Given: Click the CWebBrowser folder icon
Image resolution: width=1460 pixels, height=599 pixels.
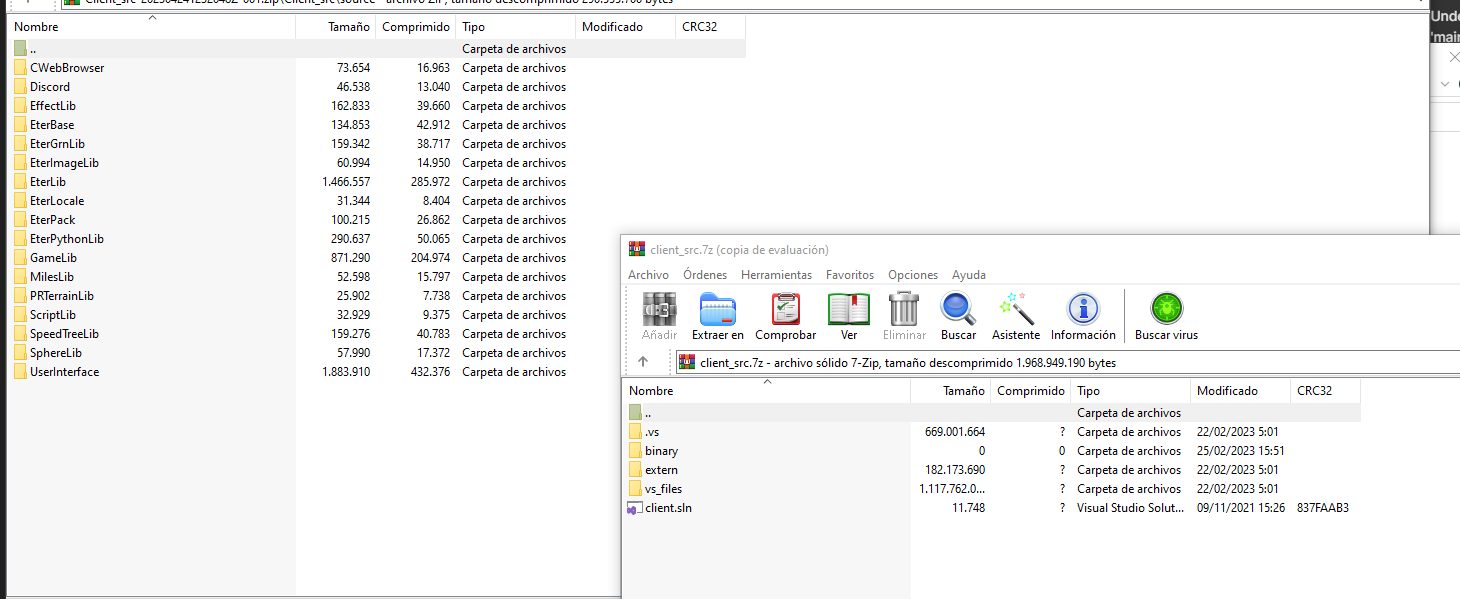Looking at the screenshot, I should pyautogui.click(x=21, y=68).
